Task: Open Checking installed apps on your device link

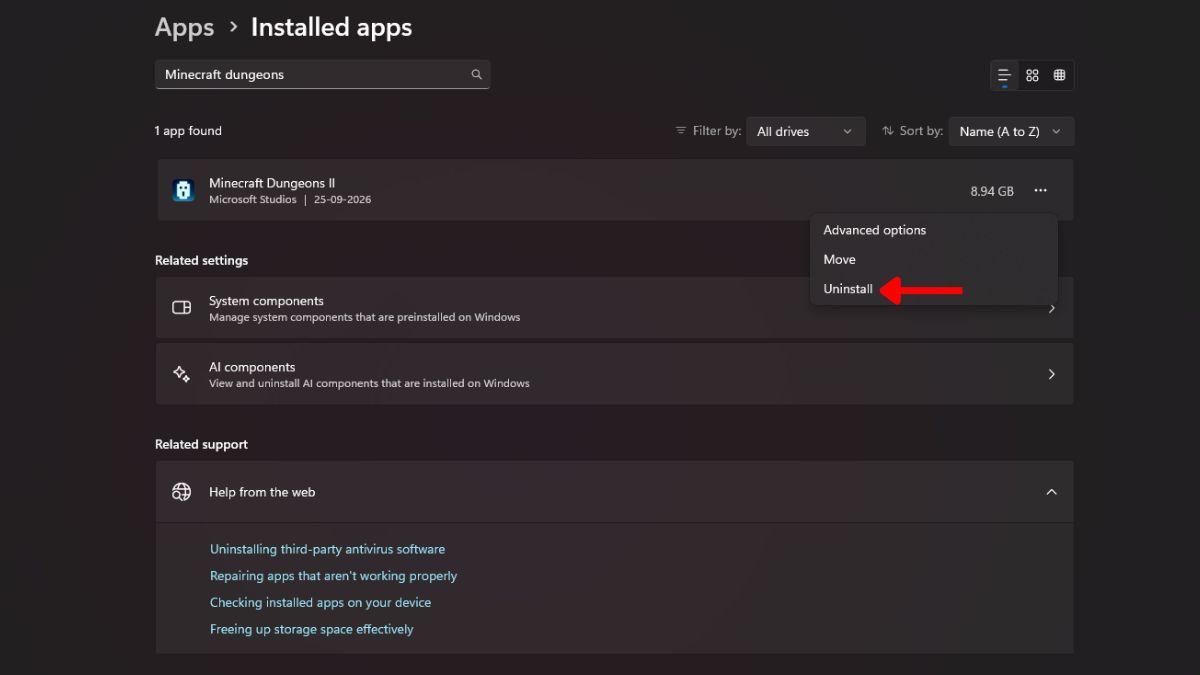Action: (320, 603)
